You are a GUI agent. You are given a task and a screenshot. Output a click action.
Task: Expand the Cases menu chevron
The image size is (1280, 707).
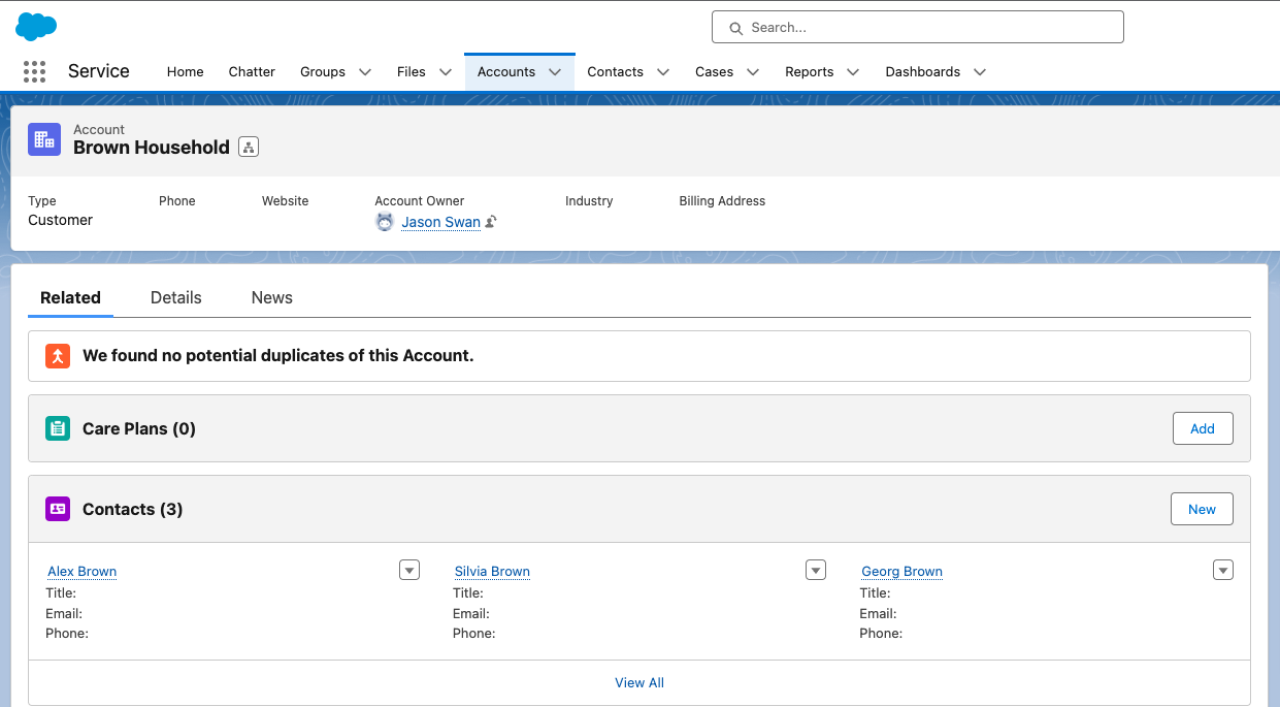(x=753, y=72)
